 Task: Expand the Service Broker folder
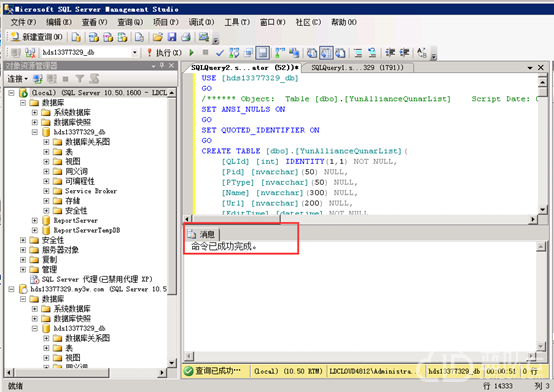click(x=46, y=191)
